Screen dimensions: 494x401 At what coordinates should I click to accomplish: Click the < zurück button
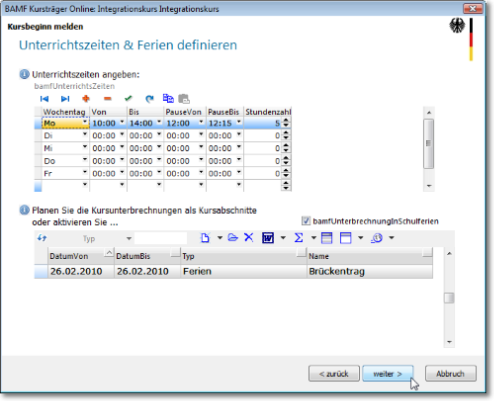pyautogui.click(x=334, y=374)
